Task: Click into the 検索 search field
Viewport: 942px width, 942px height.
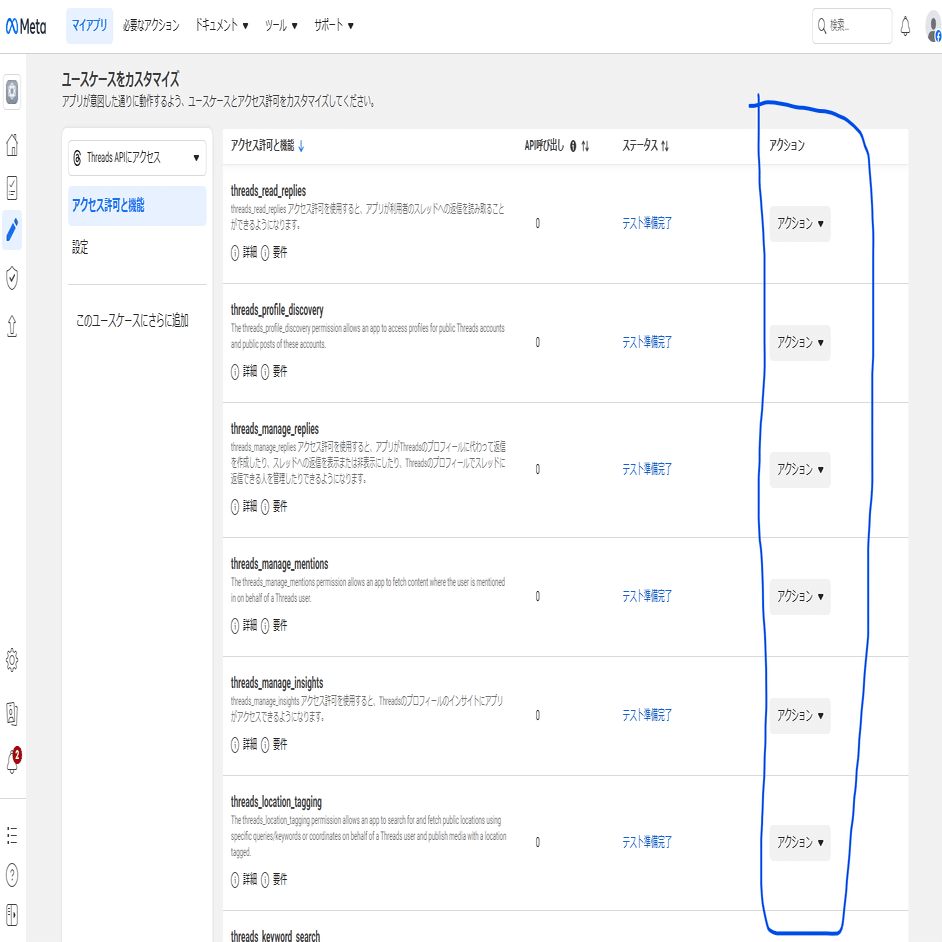Action: tap(852, 26)
